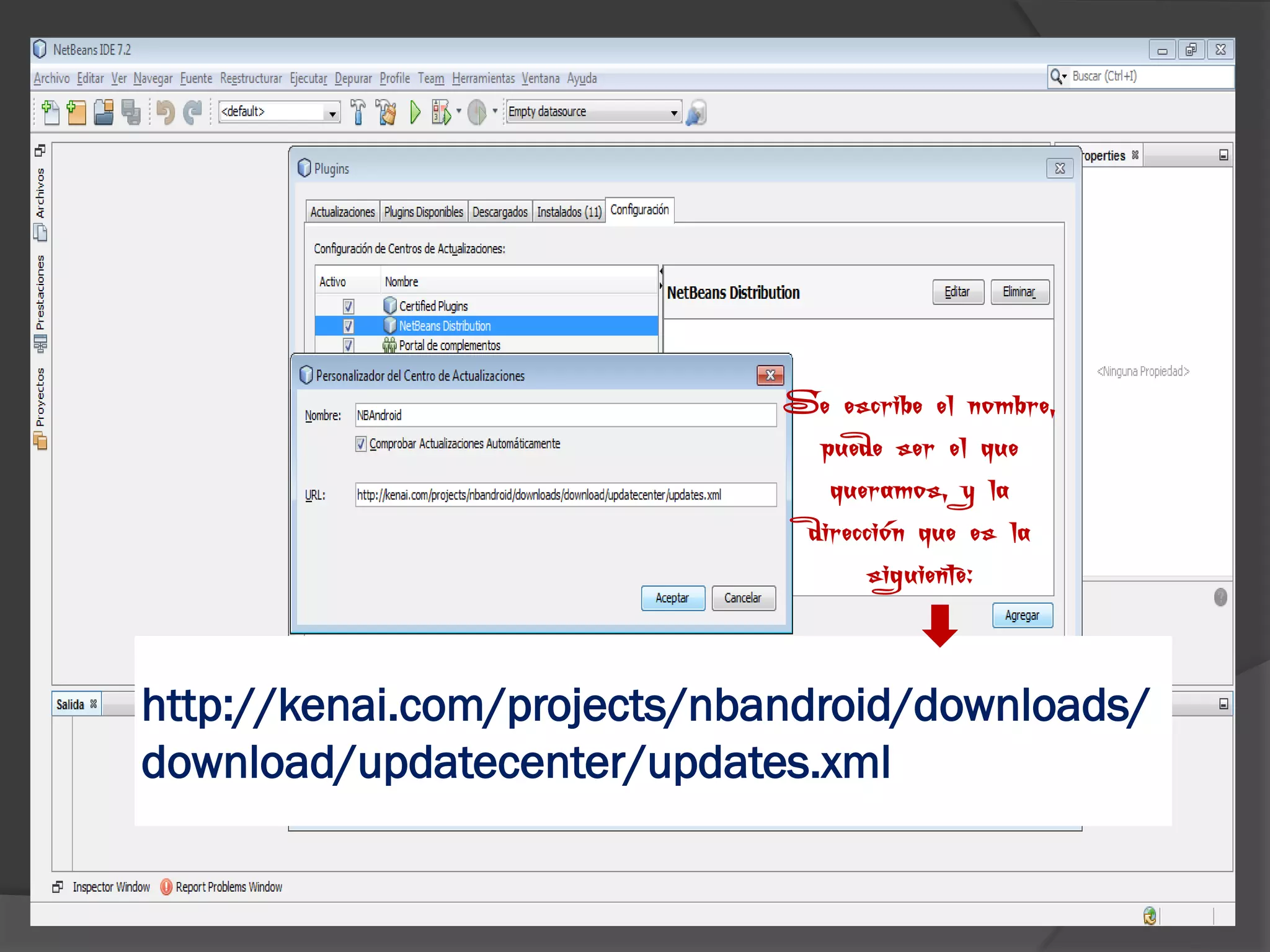Run the project with green play icon
Screen dimensions: 1270x952
pyautogui.click(x=415, y=112)
